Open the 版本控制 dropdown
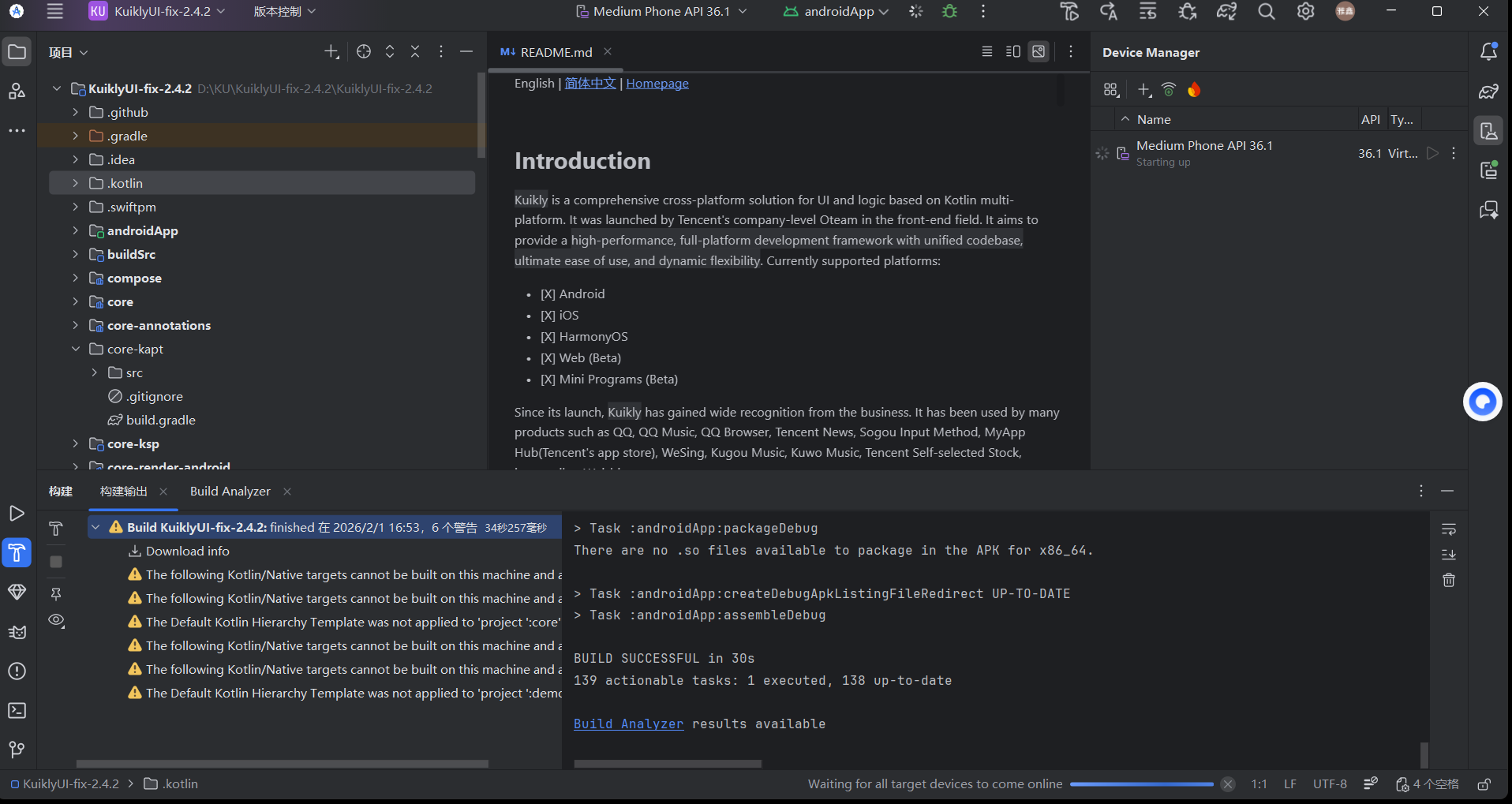Screen dimensions: 1512x804 point(284,11)
